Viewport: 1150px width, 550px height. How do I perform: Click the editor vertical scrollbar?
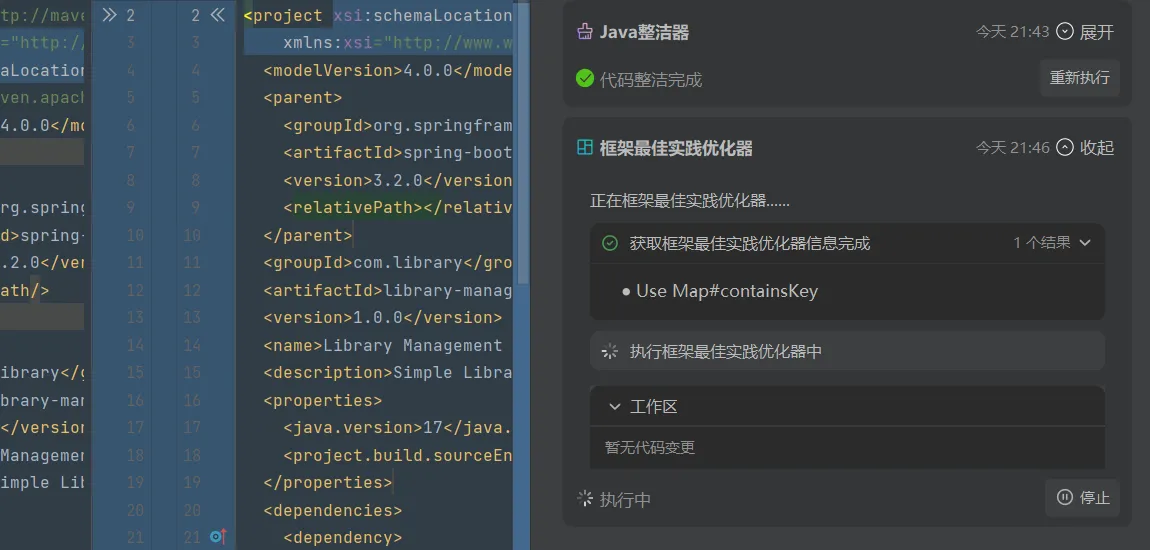point(523,143)
